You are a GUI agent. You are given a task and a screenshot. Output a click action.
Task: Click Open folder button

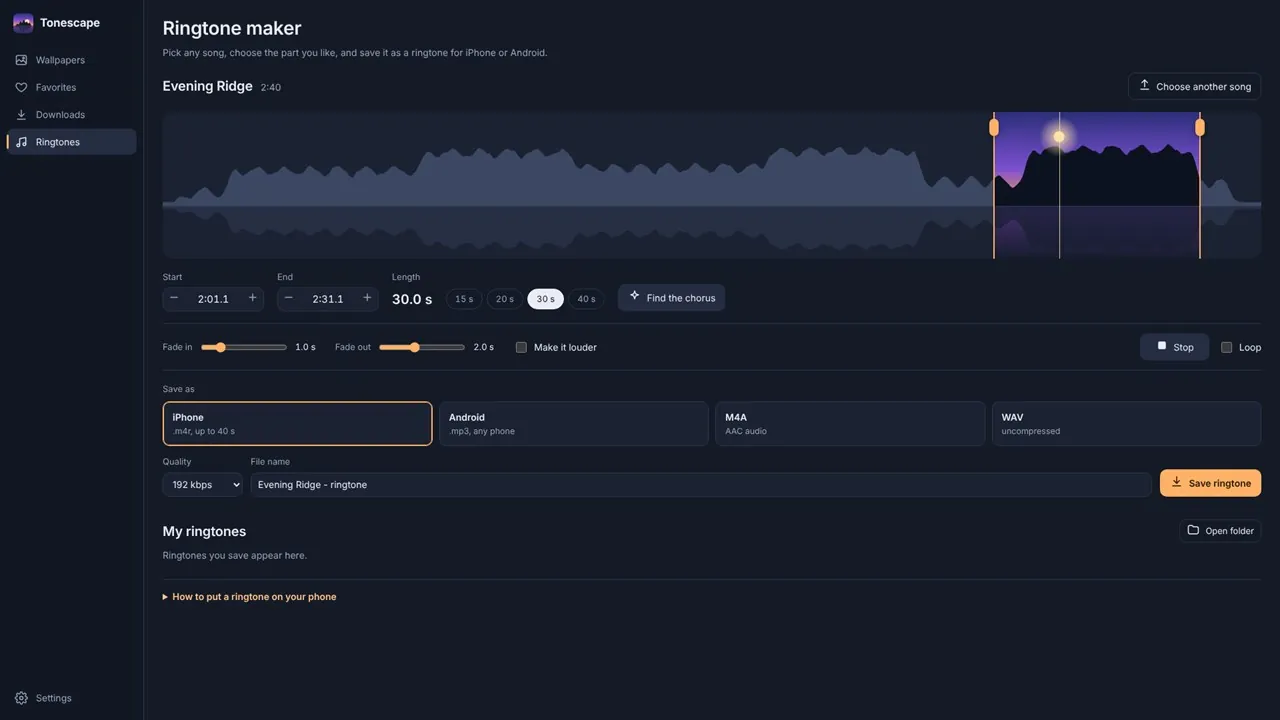(1220, 530)
